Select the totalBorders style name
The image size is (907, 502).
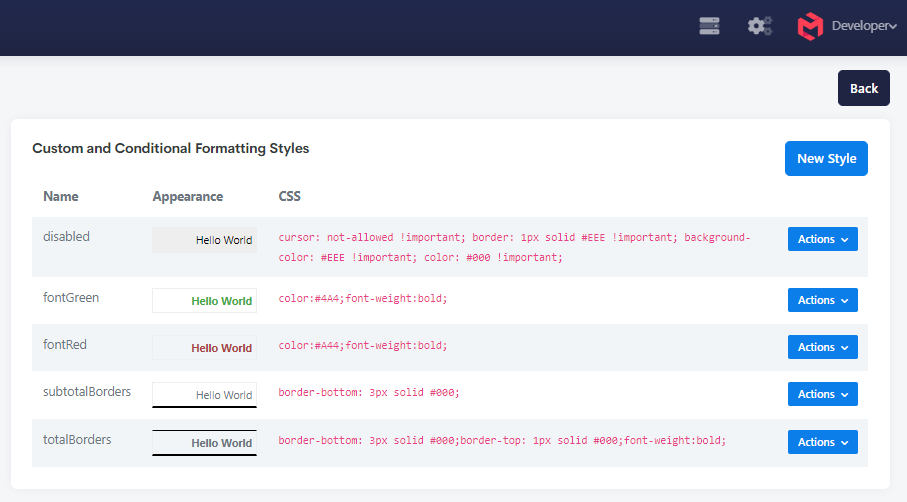[77, 440]
